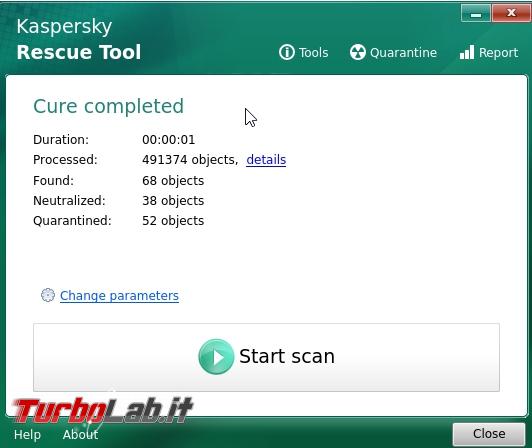Image resolution: width=532 pixels, height=448 pixels.
Task: Open the Change parameters link
Action: 119,296
